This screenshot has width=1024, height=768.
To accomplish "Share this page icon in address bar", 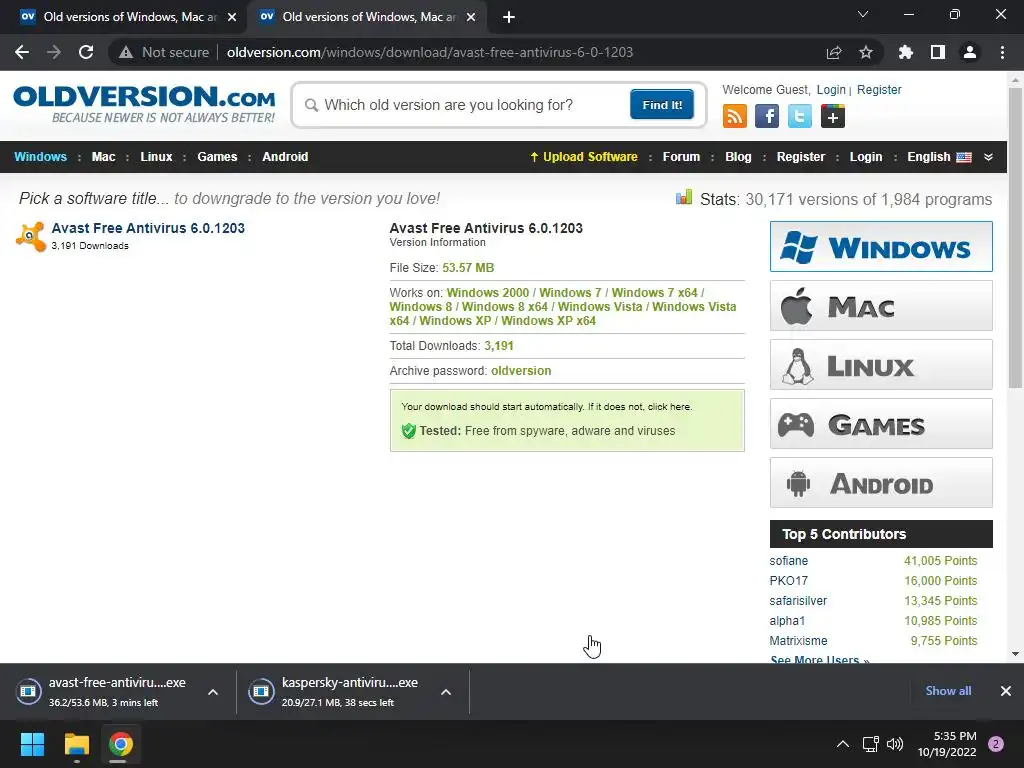I will click(834, 52).
